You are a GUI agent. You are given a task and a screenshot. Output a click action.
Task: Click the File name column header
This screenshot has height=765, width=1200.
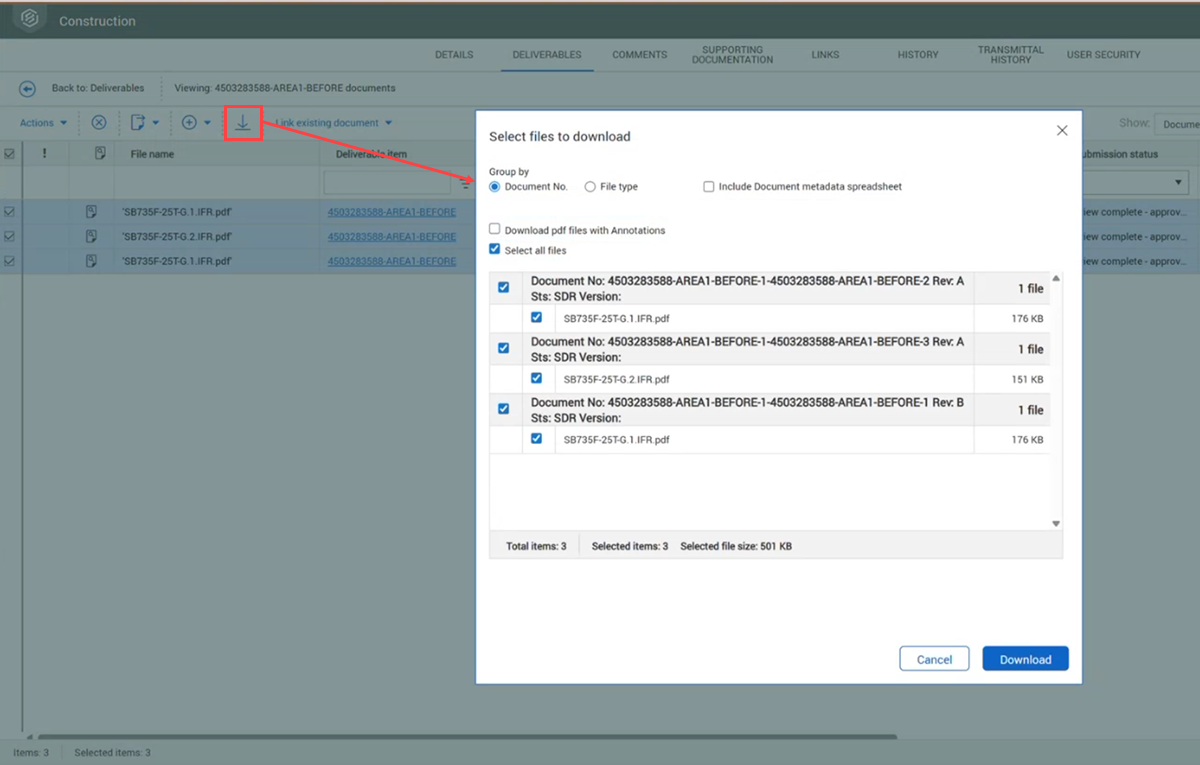(x=152, y=154)
